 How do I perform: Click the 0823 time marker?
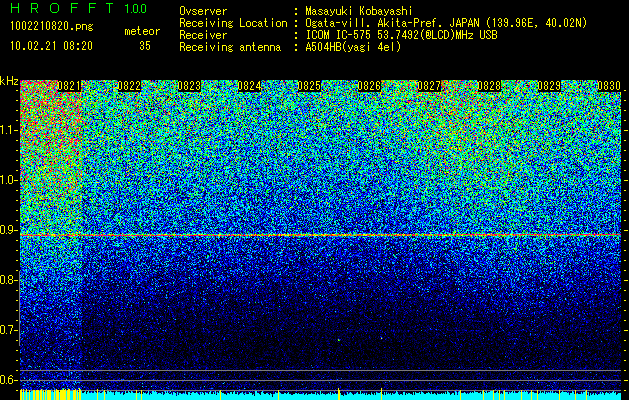[189, 86]
